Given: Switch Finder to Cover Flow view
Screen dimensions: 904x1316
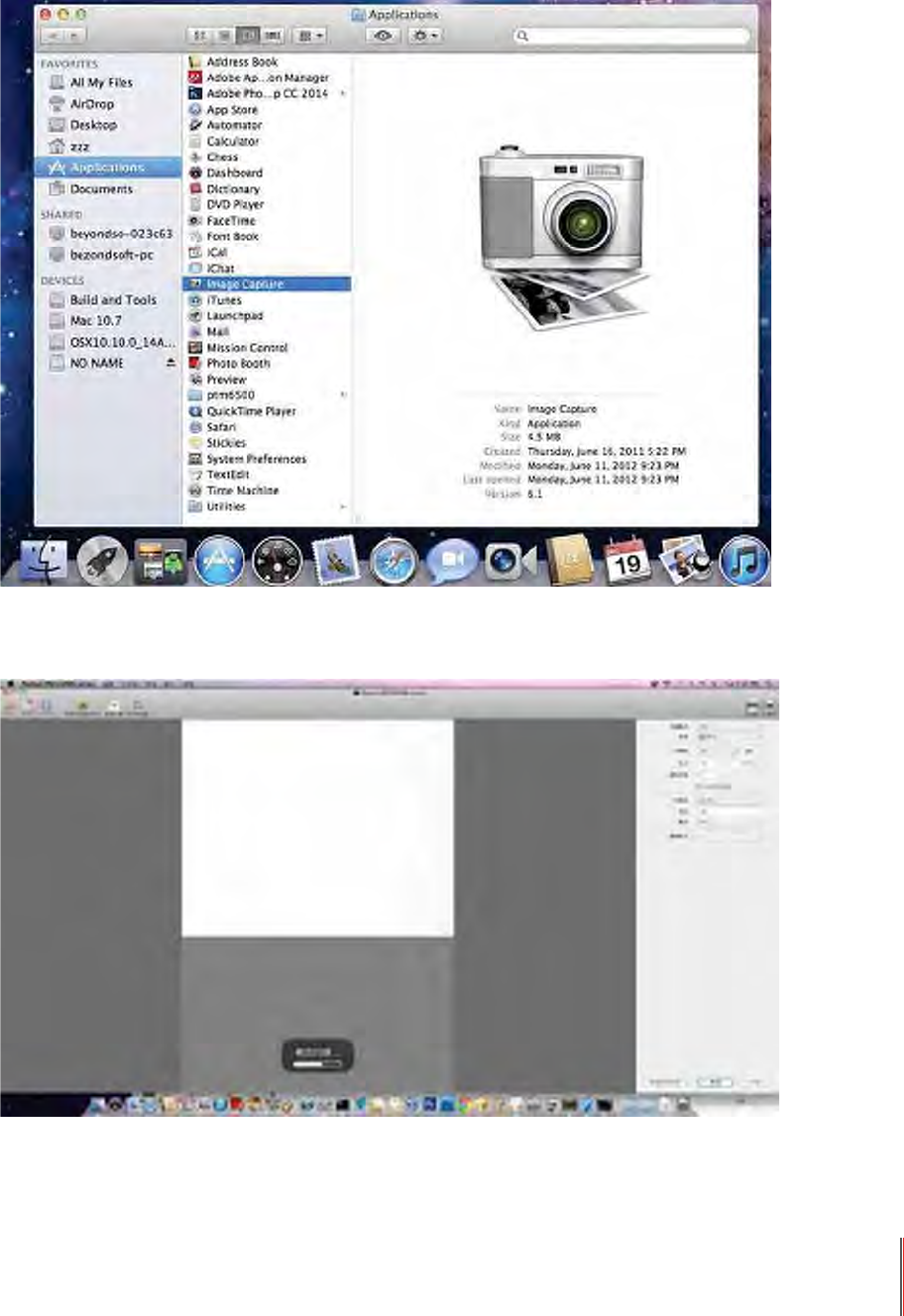Looking at the screenshot, I should [x=273, y=36].
